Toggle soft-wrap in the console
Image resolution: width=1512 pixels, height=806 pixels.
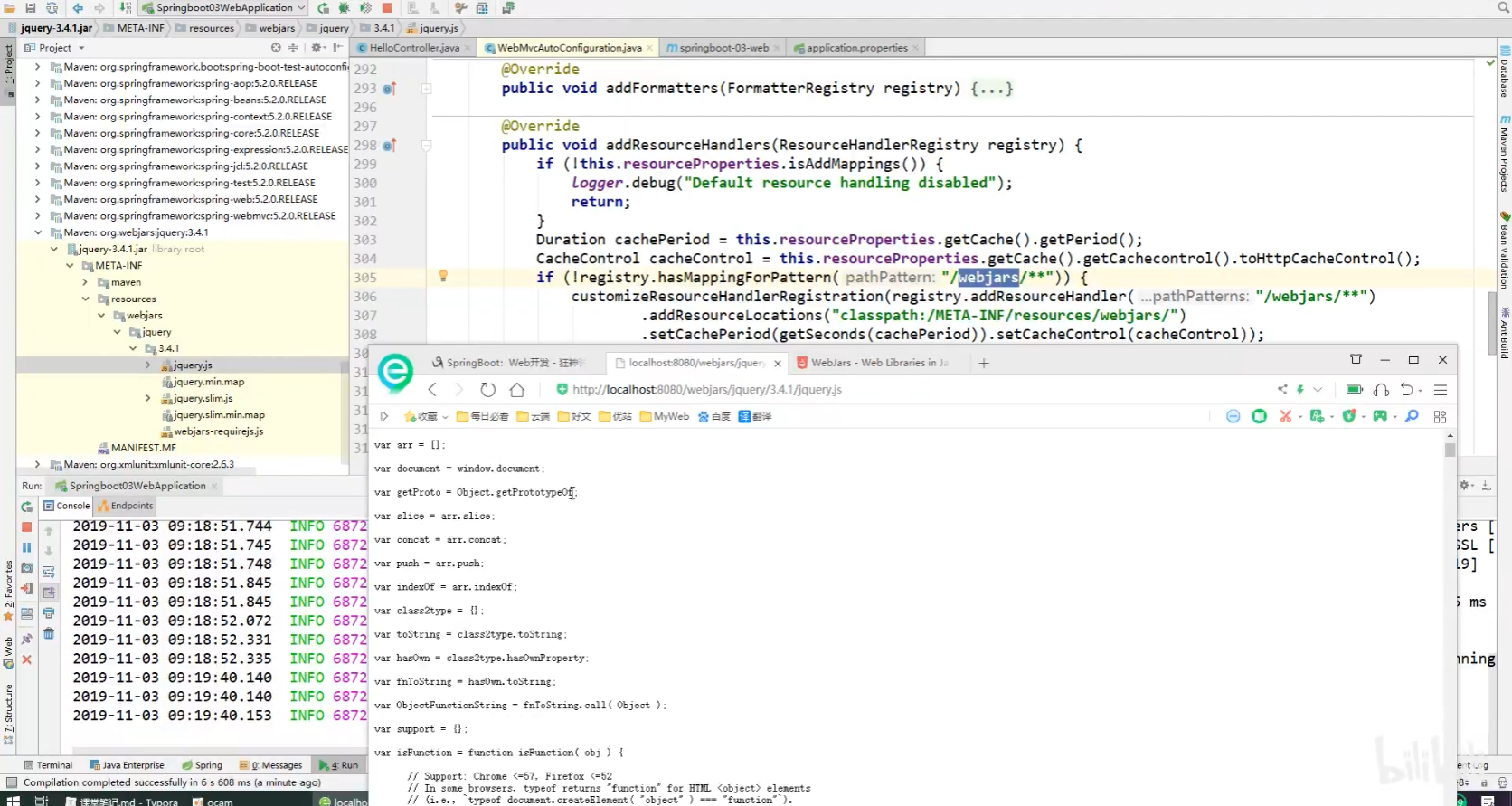[49, 572]
